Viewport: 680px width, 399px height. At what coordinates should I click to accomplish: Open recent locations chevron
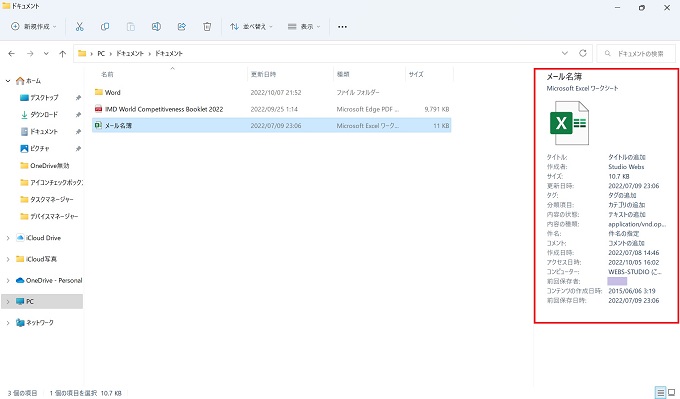click(x=46, y=53)
